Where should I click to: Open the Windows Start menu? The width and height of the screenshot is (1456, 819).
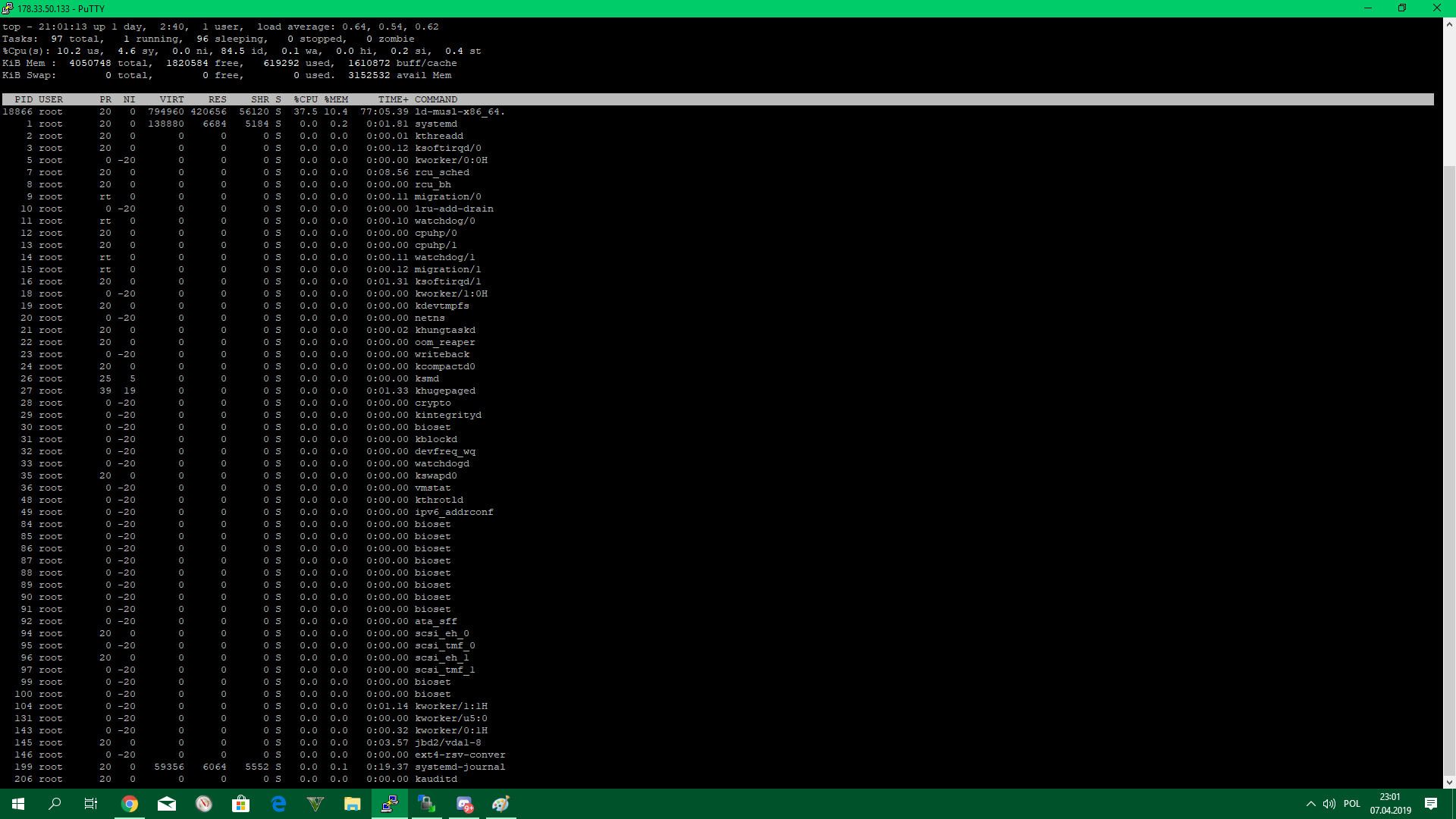click(x=18, y=804)
